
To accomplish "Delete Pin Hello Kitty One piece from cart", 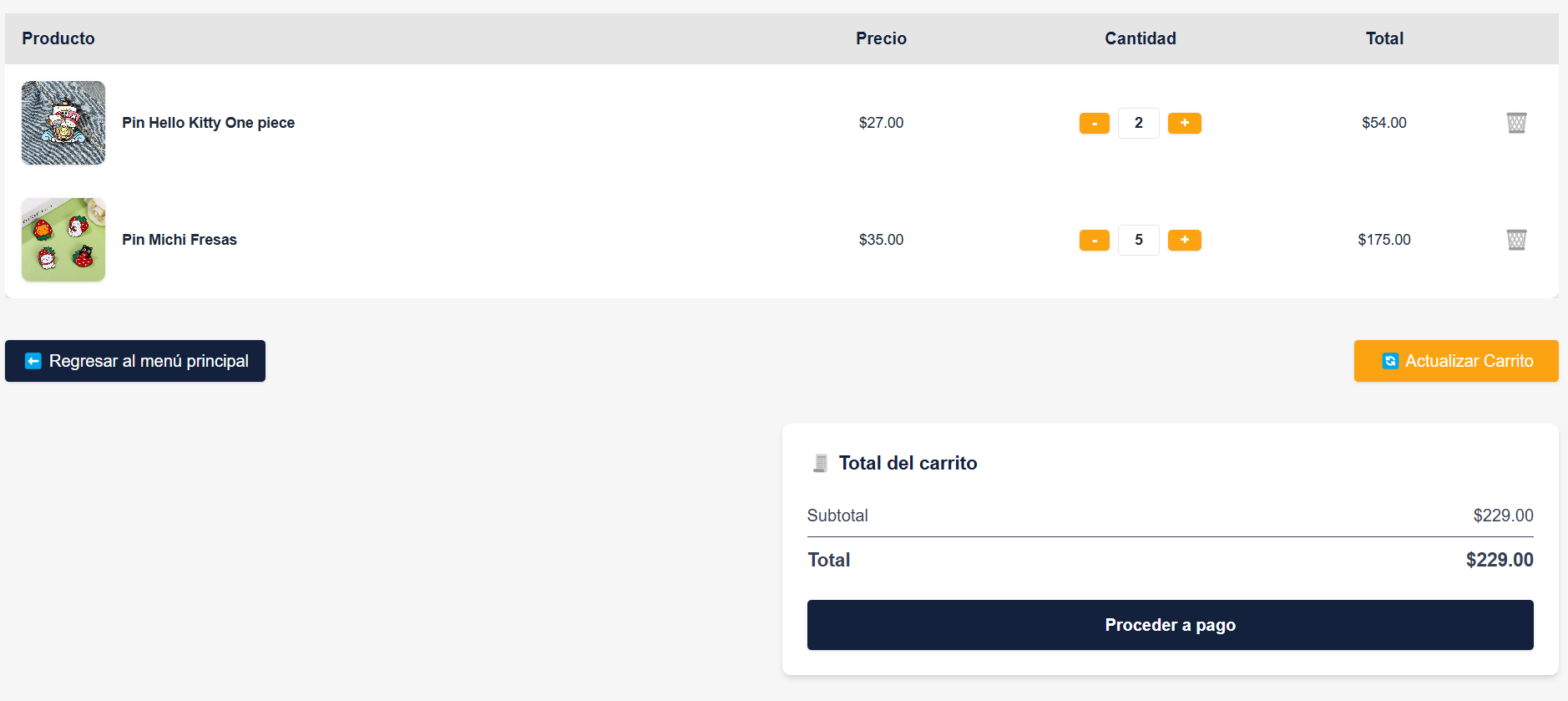I will [x=1516, y=123].
